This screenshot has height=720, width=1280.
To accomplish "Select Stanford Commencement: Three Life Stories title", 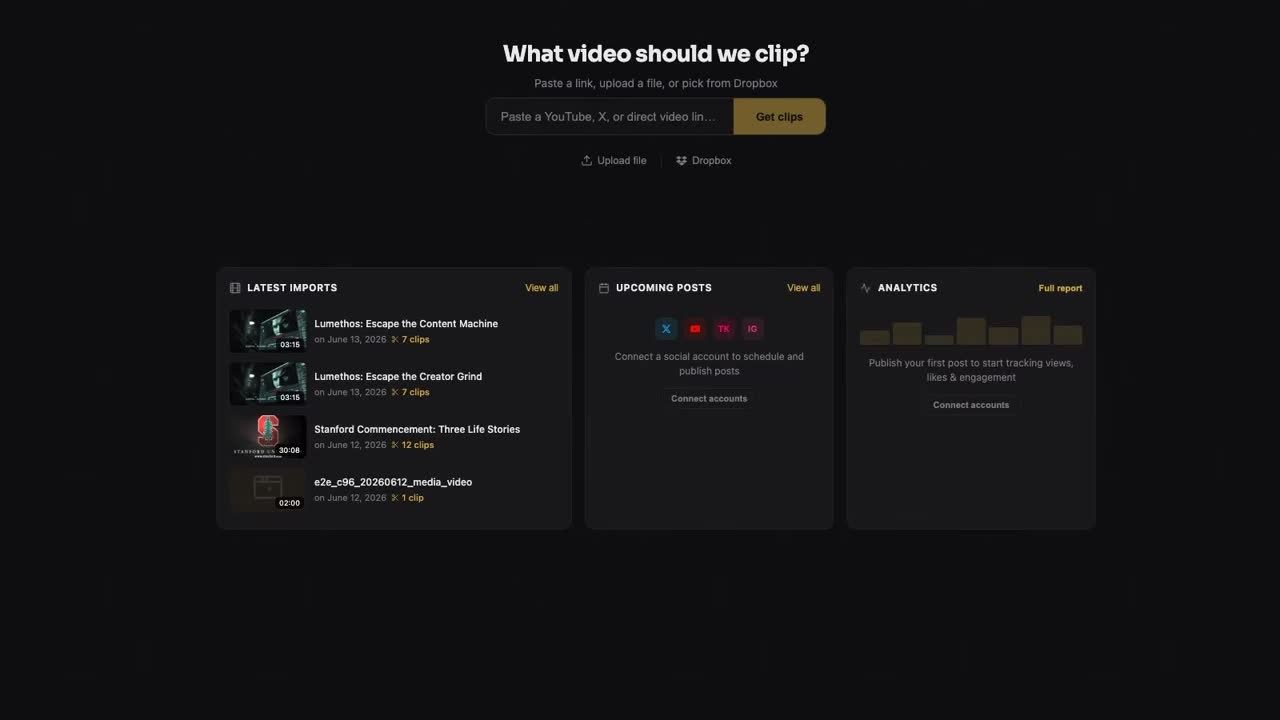I will [x=417, y=430].
